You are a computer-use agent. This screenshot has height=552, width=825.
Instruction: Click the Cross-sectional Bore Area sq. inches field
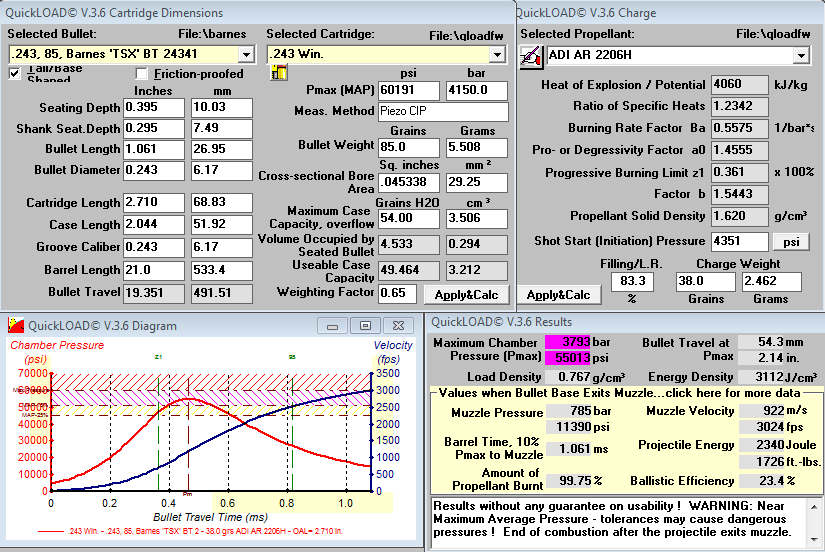(409, 183)
